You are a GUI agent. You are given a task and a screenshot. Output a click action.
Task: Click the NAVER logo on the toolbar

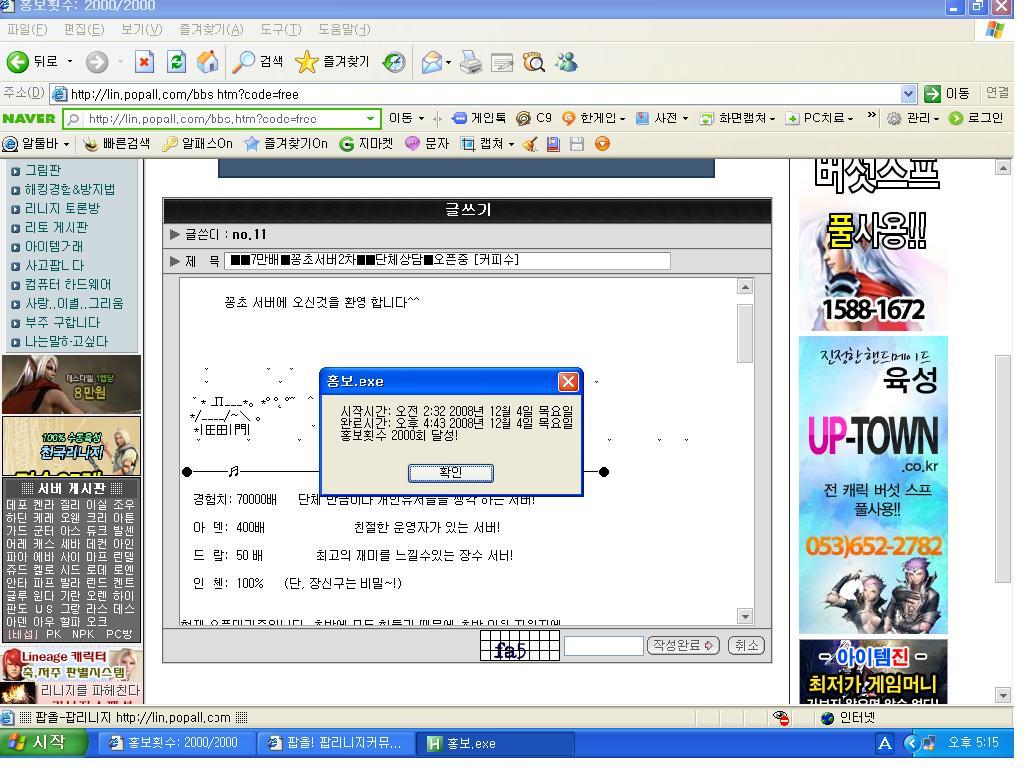click(x=29, y=119)
